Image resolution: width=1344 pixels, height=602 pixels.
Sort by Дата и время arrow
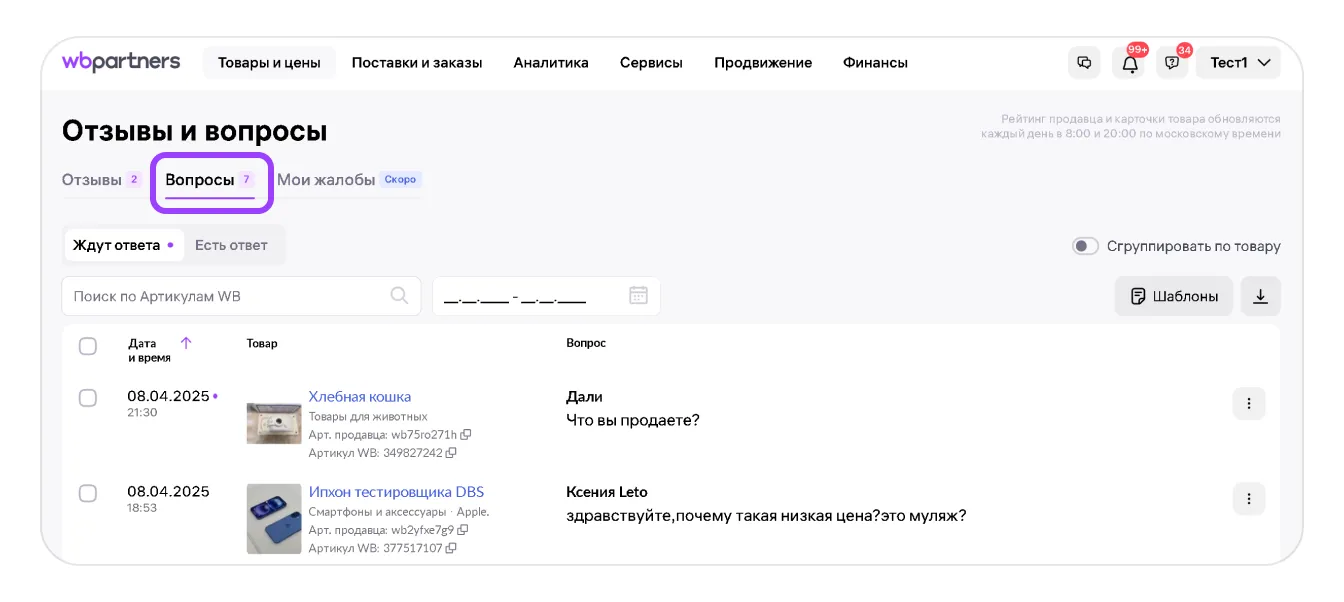[x=186, y=343]
